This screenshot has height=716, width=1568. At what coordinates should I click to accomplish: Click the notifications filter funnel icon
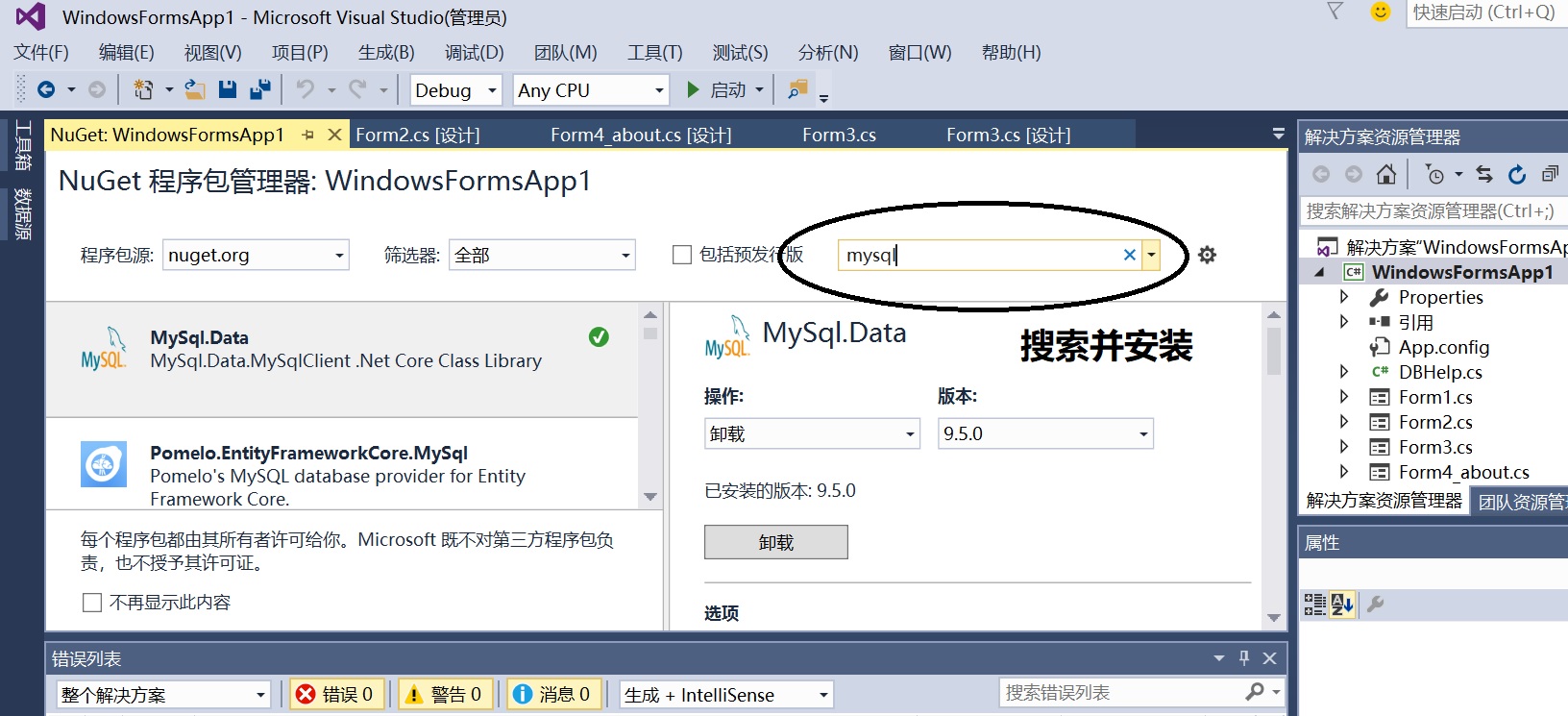1335,11
